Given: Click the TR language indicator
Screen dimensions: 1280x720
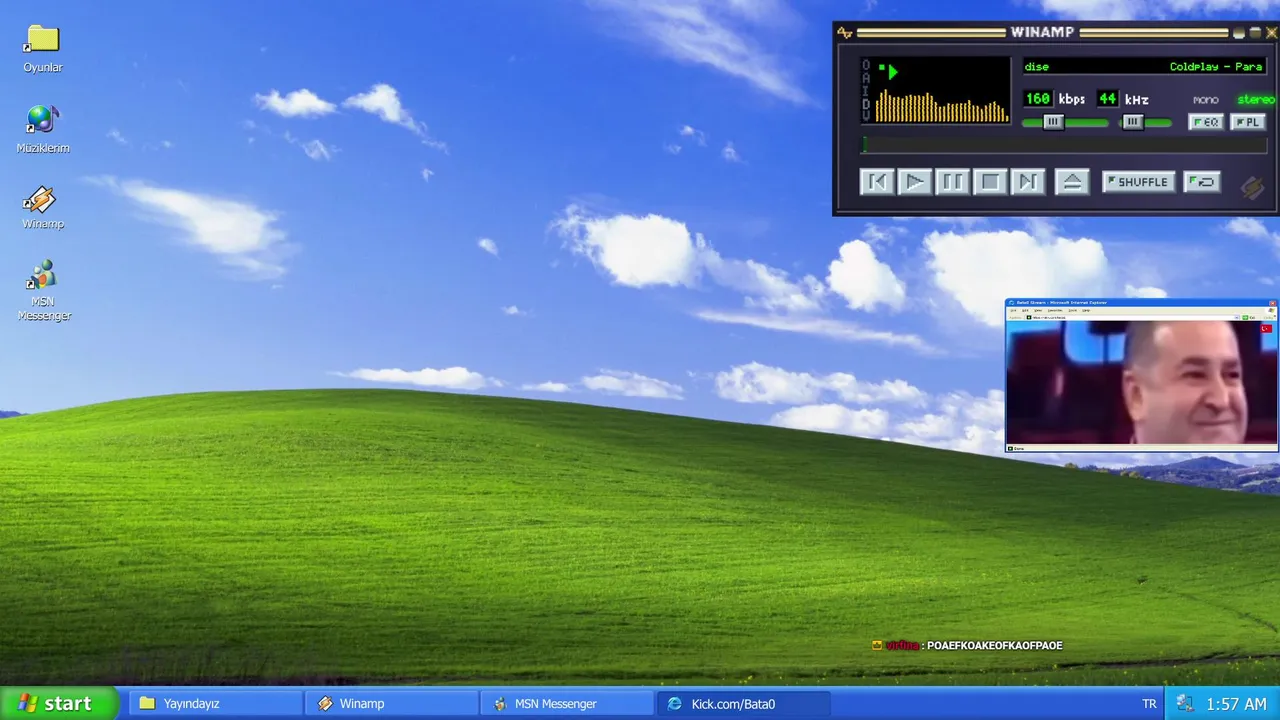Looking at the screenshot, I should 1149,704.
